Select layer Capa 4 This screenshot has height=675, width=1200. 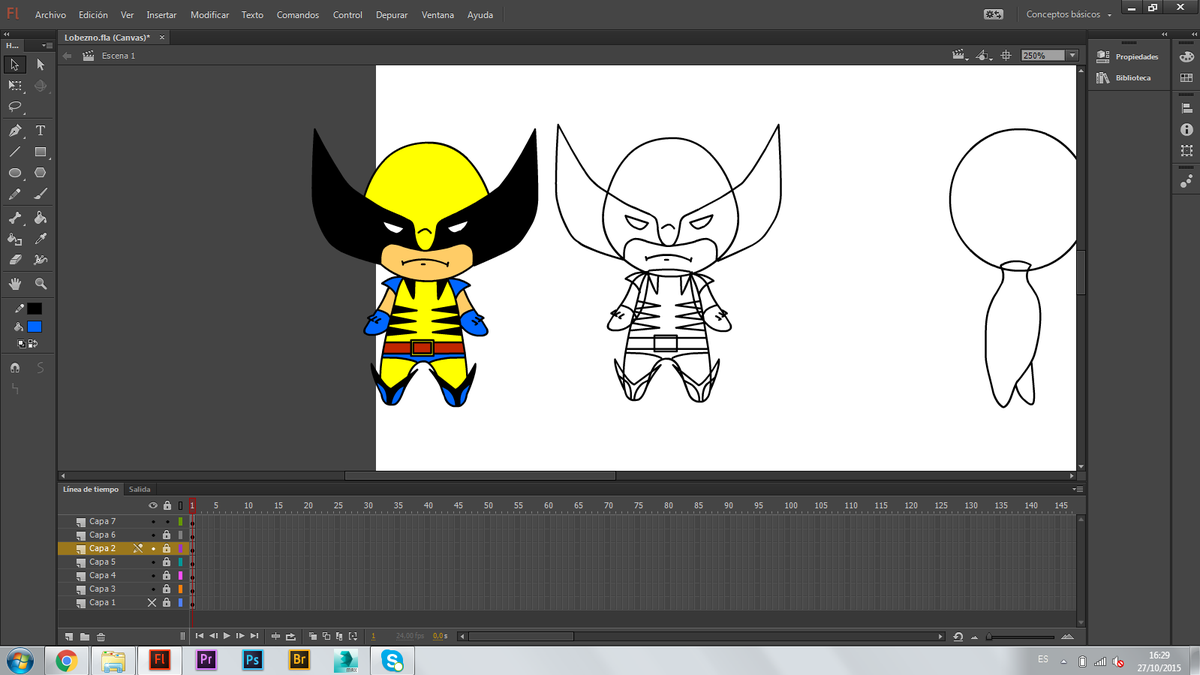[102, 576]
